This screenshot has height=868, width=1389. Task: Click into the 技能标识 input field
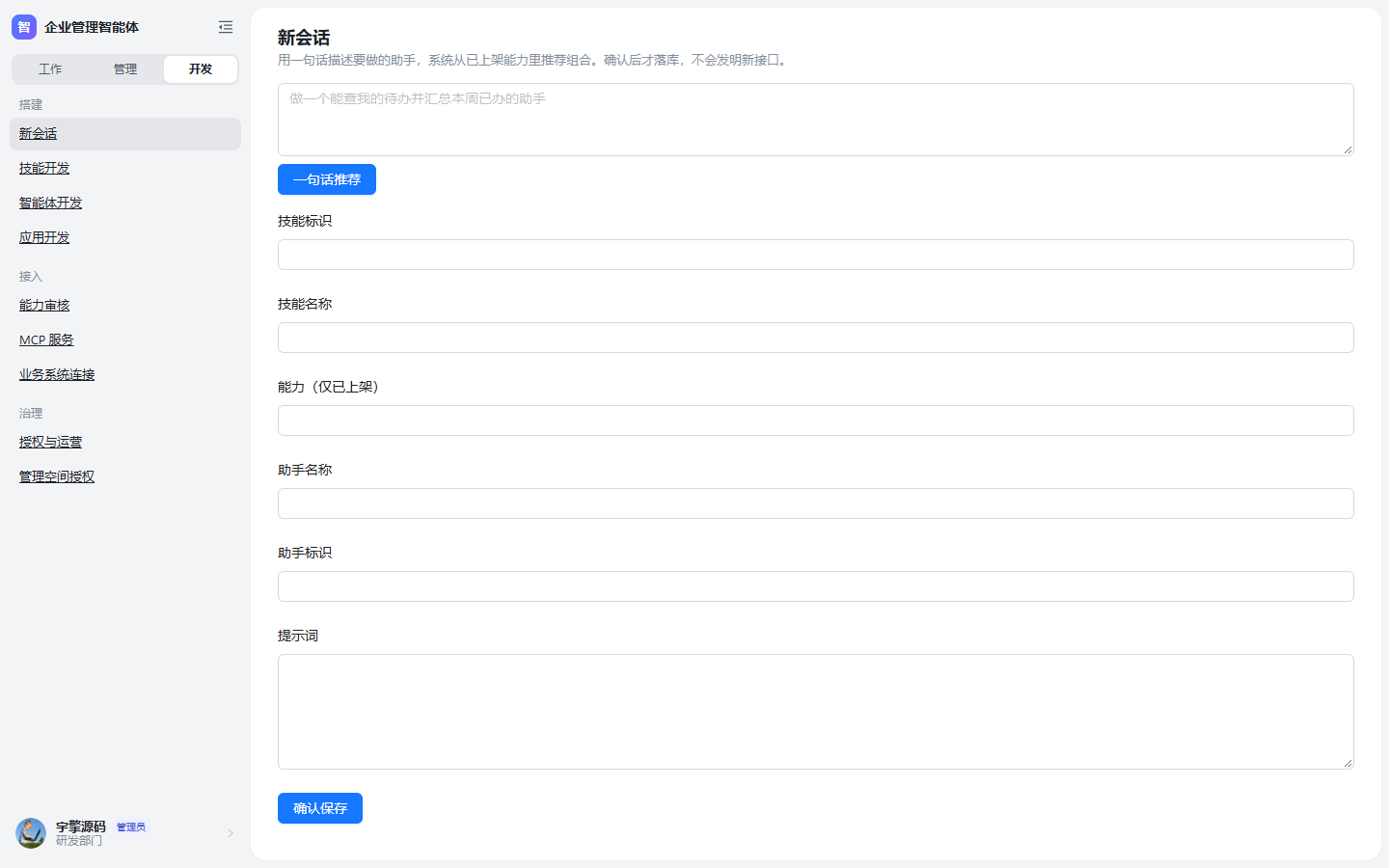pos(816,255)
